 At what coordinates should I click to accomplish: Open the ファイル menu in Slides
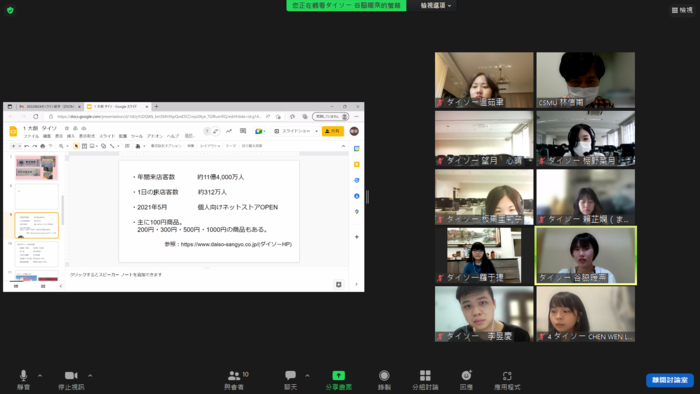tap(31, 136)
